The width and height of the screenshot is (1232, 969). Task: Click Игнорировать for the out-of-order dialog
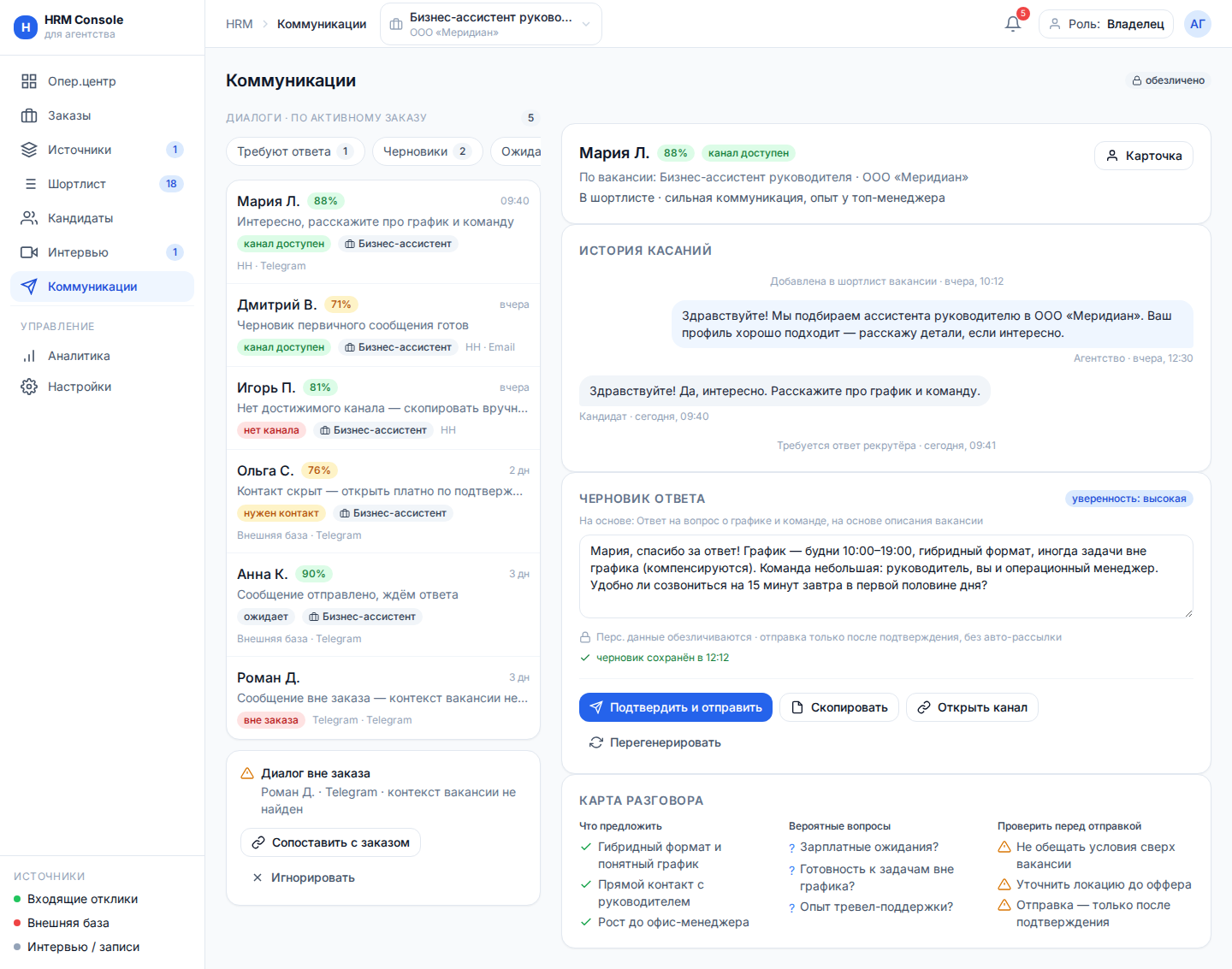[x=304, y=877]
